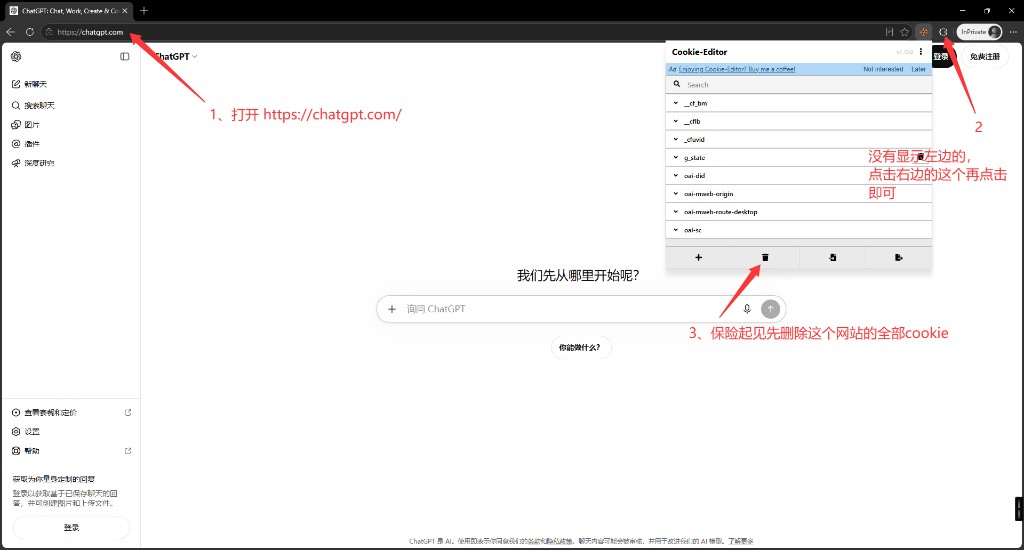Open external link icon beside pricing item
This screenshot has width=1024, height=550.
(128, 412)
